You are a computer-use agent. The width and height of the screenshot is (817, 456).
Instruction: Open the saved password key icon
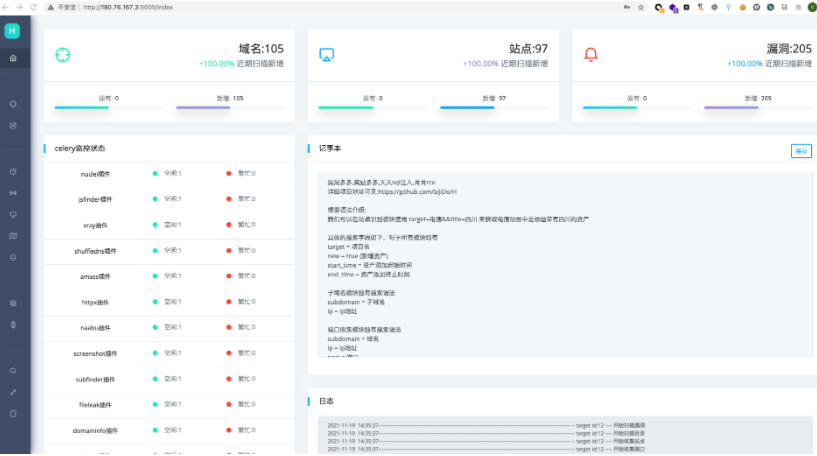[627, 7]
